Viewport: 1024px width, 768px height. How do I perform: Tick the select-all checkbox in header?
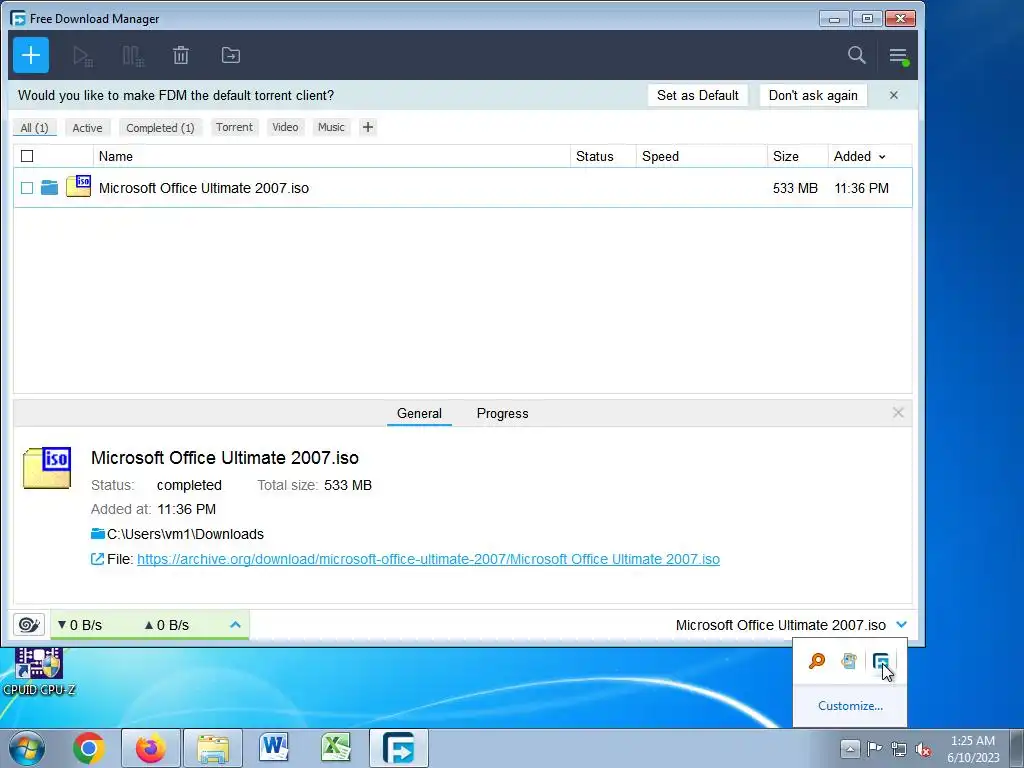tap(27, 156)
